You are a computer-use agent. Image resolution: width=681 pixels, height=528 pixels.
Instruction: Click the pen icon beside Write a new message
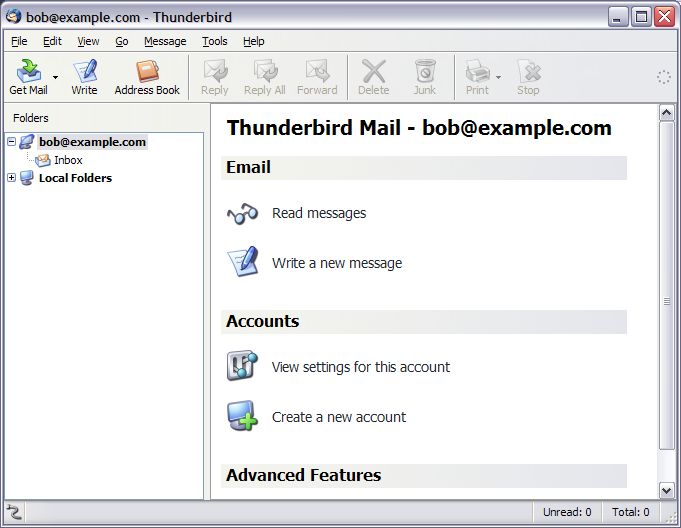[x=243, y=261]
